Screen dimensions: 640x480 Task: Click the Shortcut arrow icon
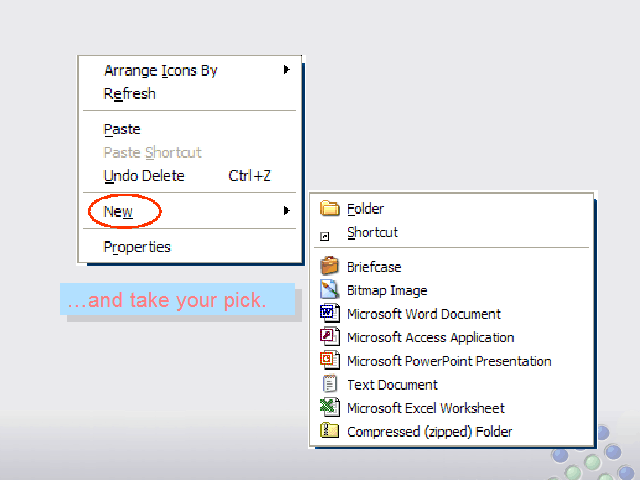tap(325, 237)
